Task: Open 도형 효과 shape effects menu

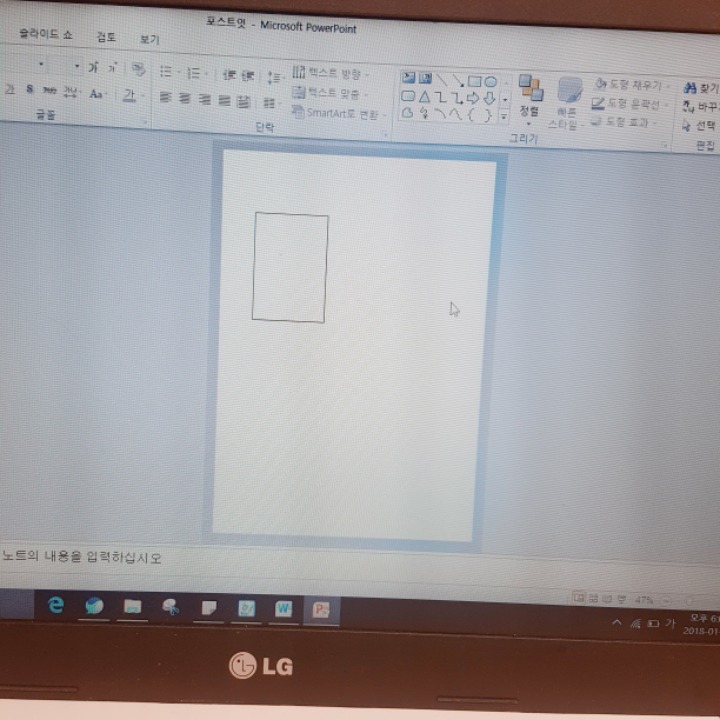Action: coord(624,122)
